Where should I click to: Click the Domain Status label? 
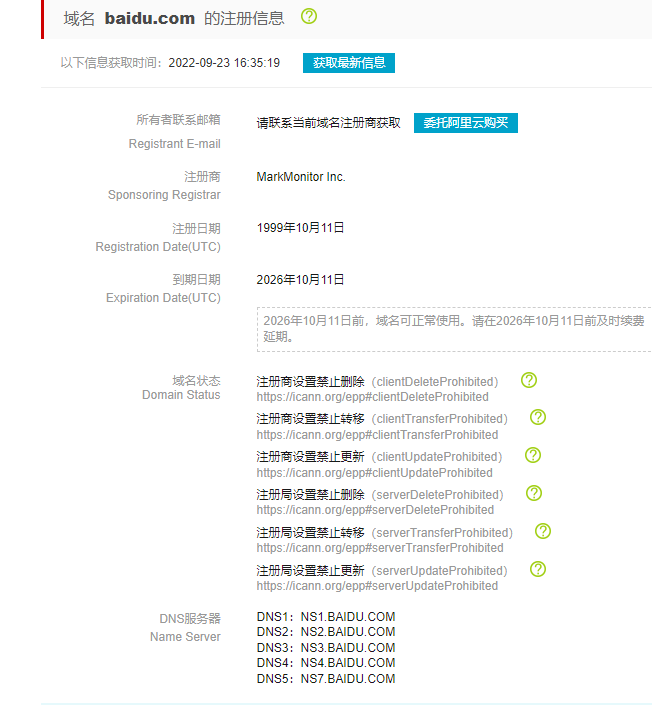coord(181,395)
